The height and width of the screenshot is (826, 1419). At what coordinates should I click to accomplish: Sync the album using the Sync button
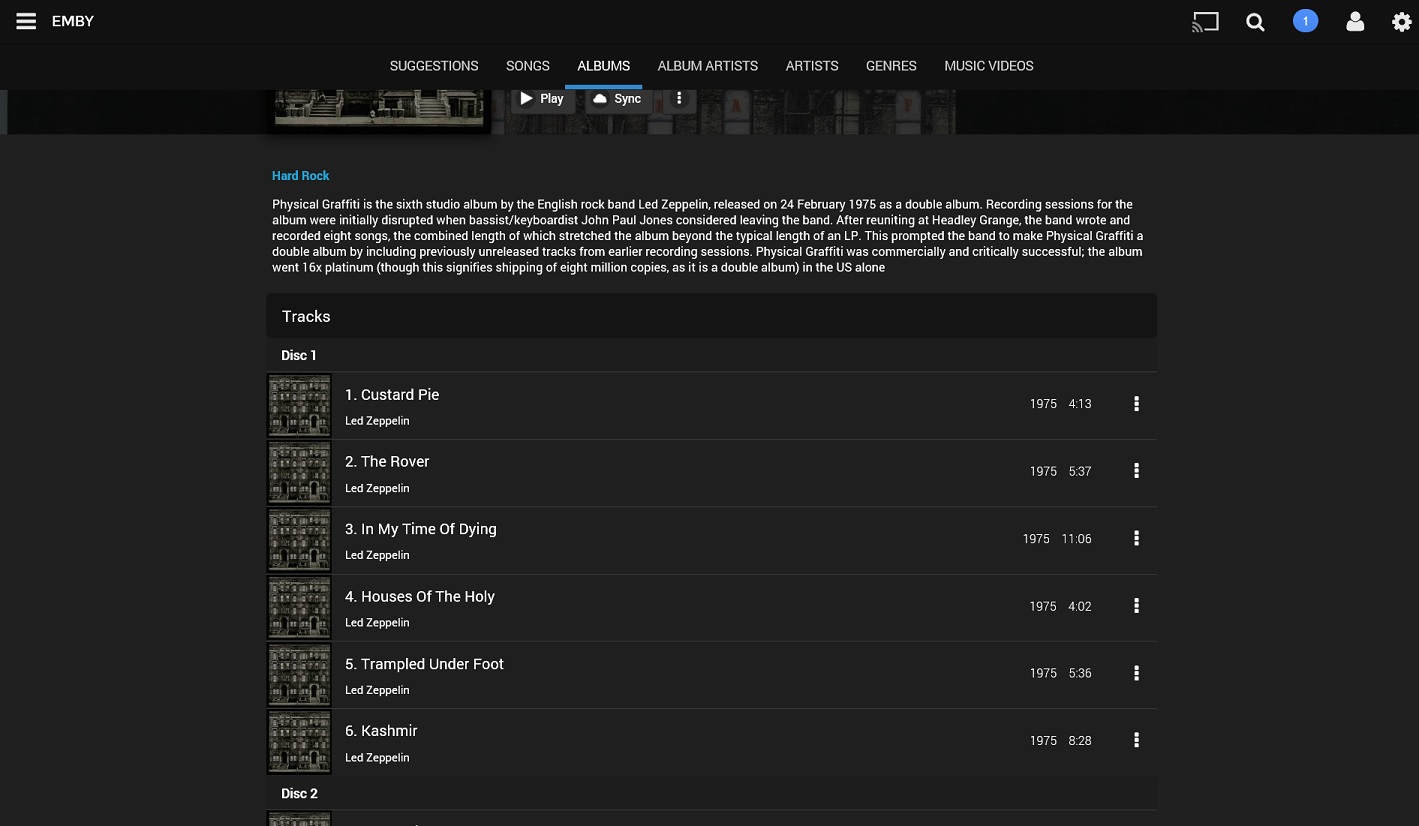pos(617,98)
